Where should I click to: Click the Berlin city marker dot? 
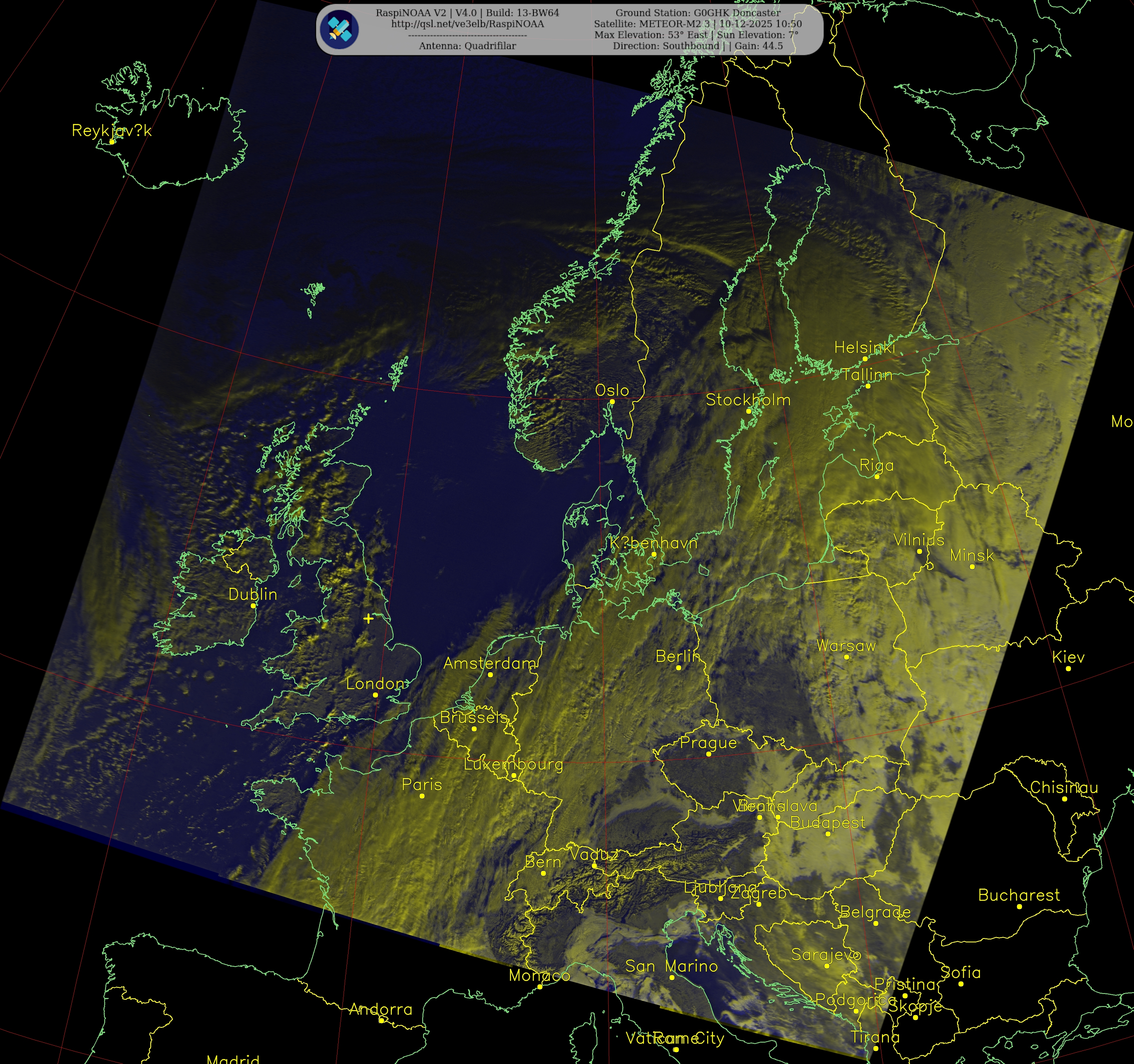[678, 667]
